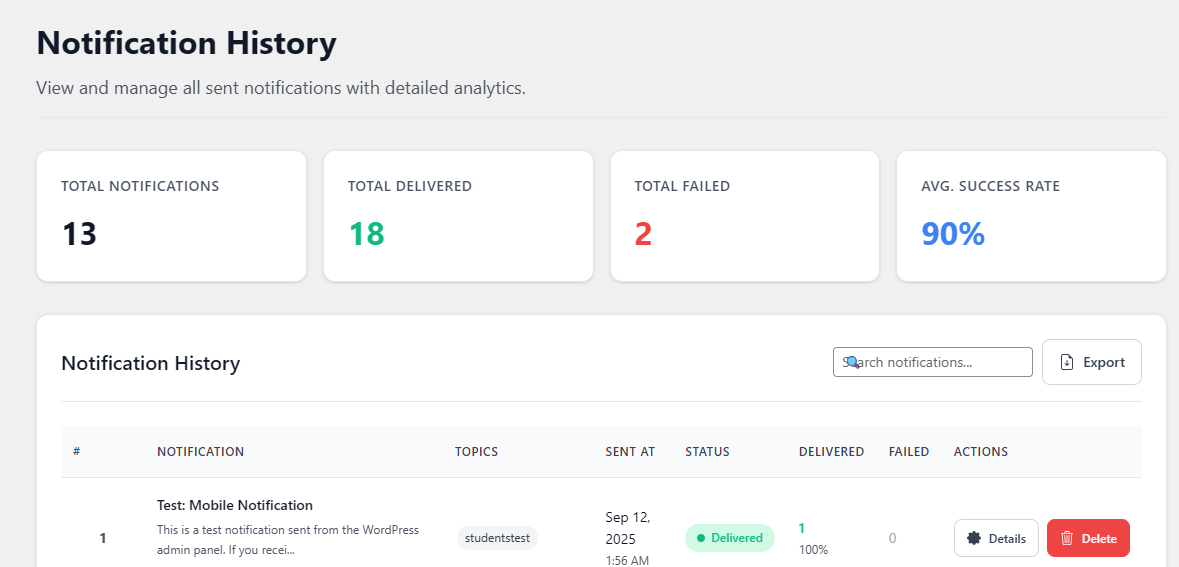Delete the Test: Mobile Notification entry
Image resolution: width=1179 pixels, height=567 pixels.
coord(1088,538)
